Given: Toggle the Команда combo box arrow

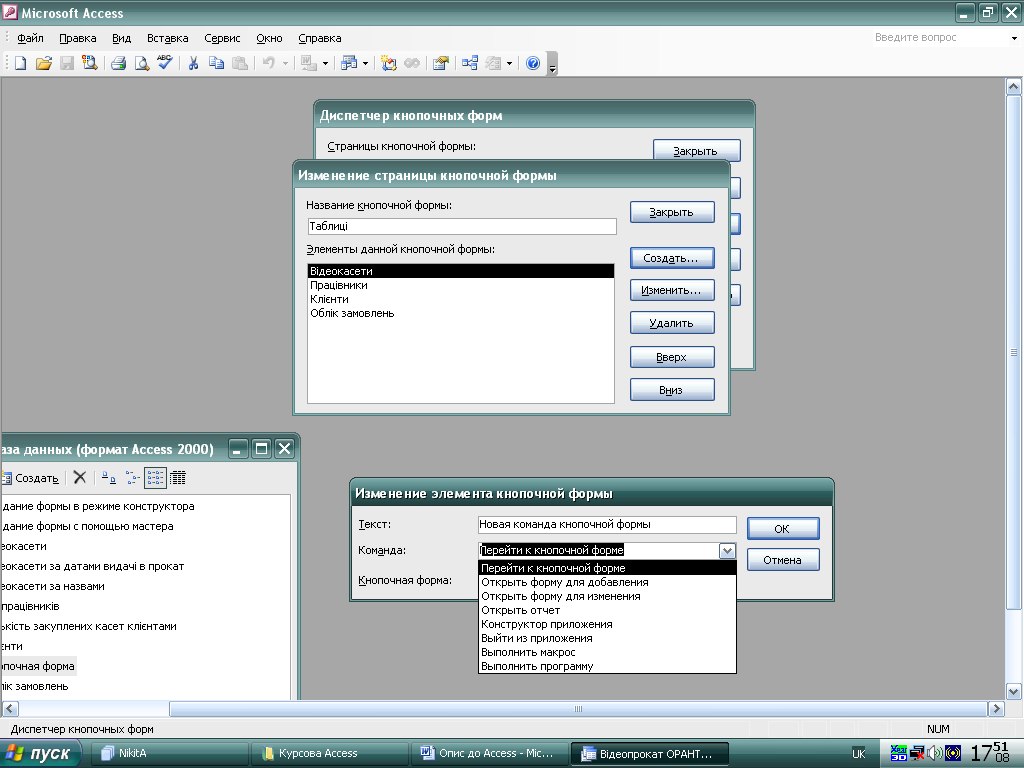Looking at the screenshot, I should (728, 551).
